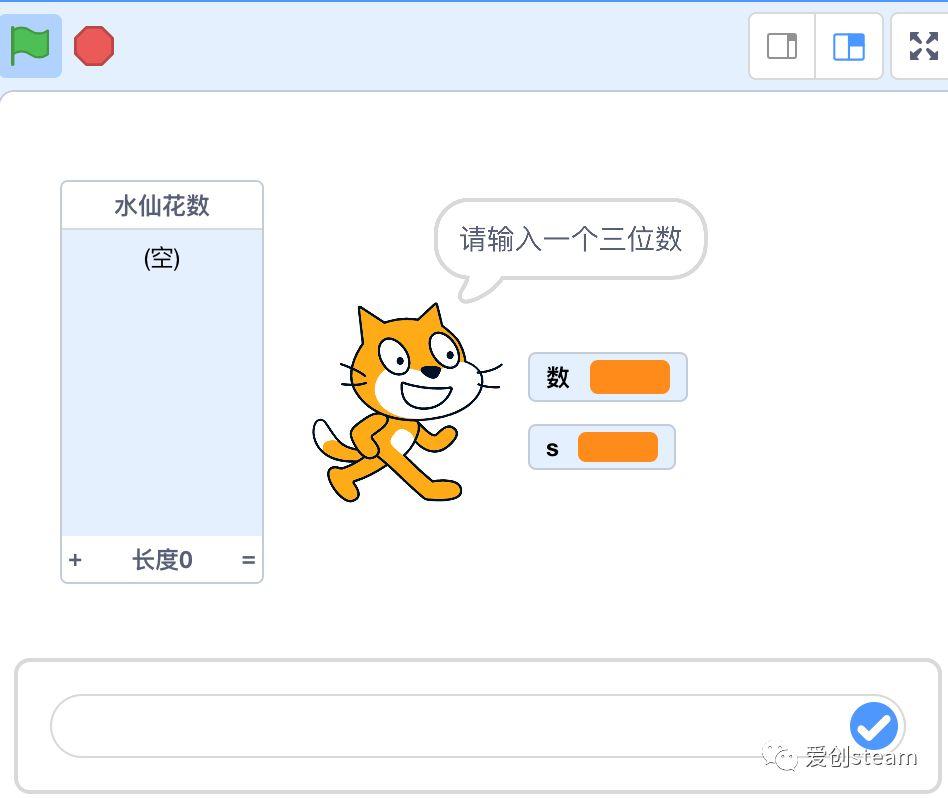948x798 pixels.
Task: Enter full screen stage mode
Action: pyautogui.click(x=923, y=47)
